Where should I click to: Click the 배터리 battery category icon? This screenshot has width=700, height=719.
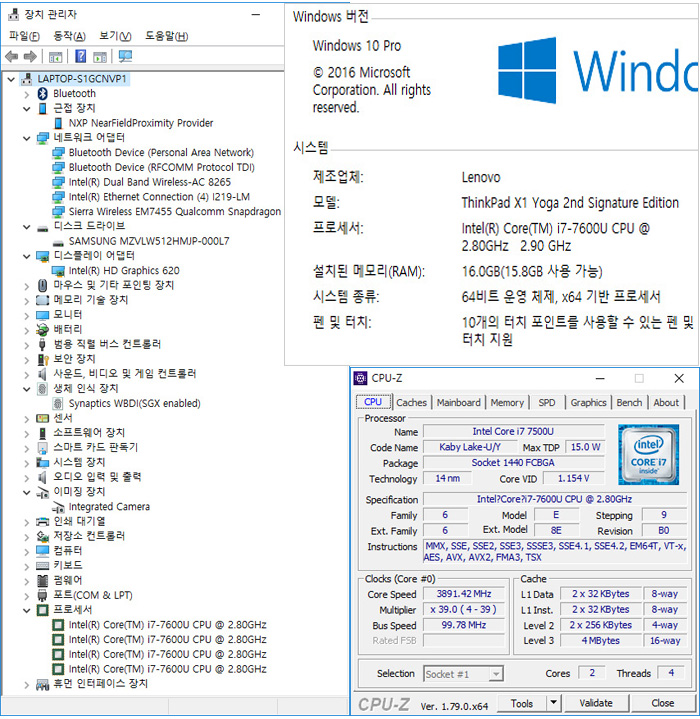[43, 329]
